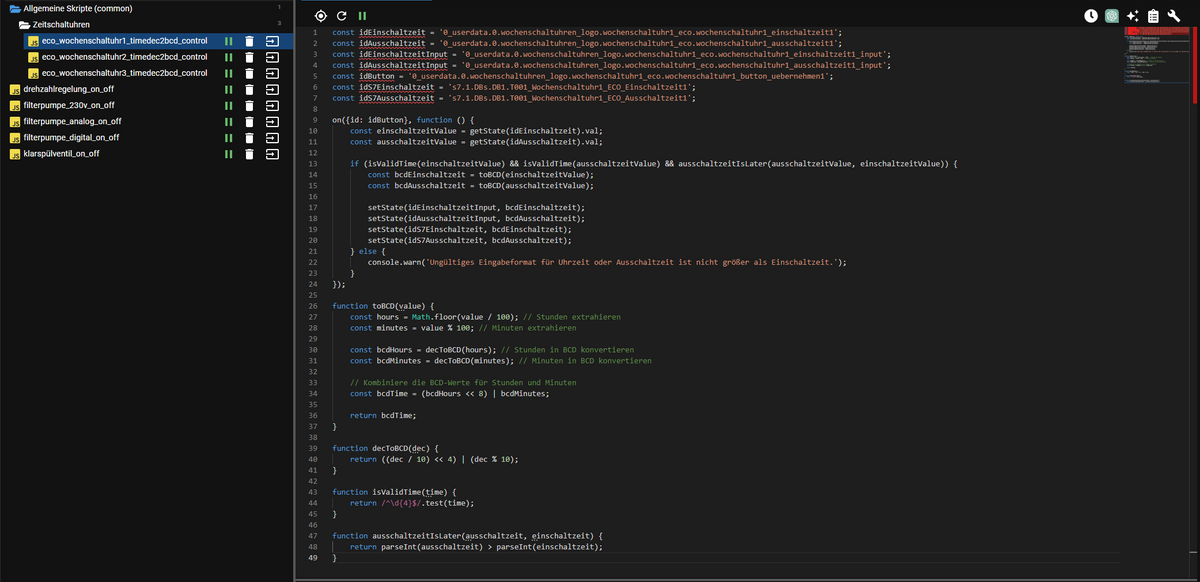The image size is (1200, 582).
Task: Open the clipboard checklist icon
Action: (x=1153, y=16)
